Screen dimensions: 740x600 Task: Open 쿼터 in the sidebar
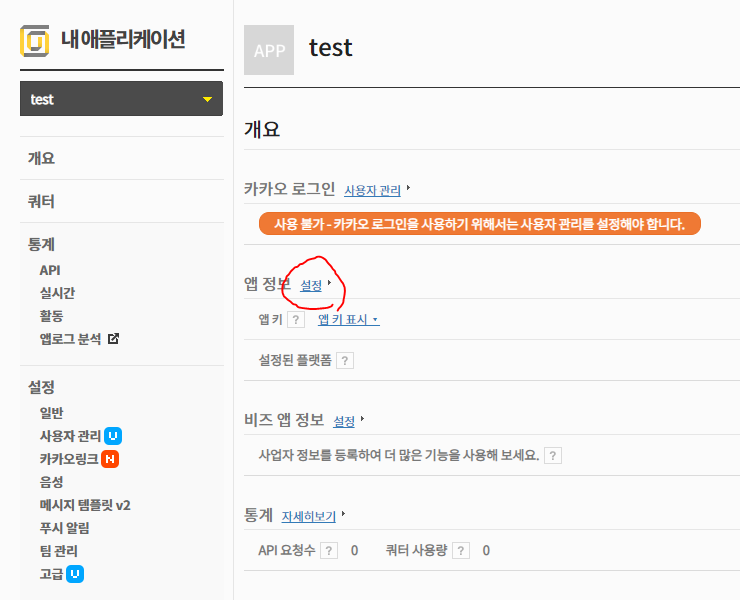[42, 202]
